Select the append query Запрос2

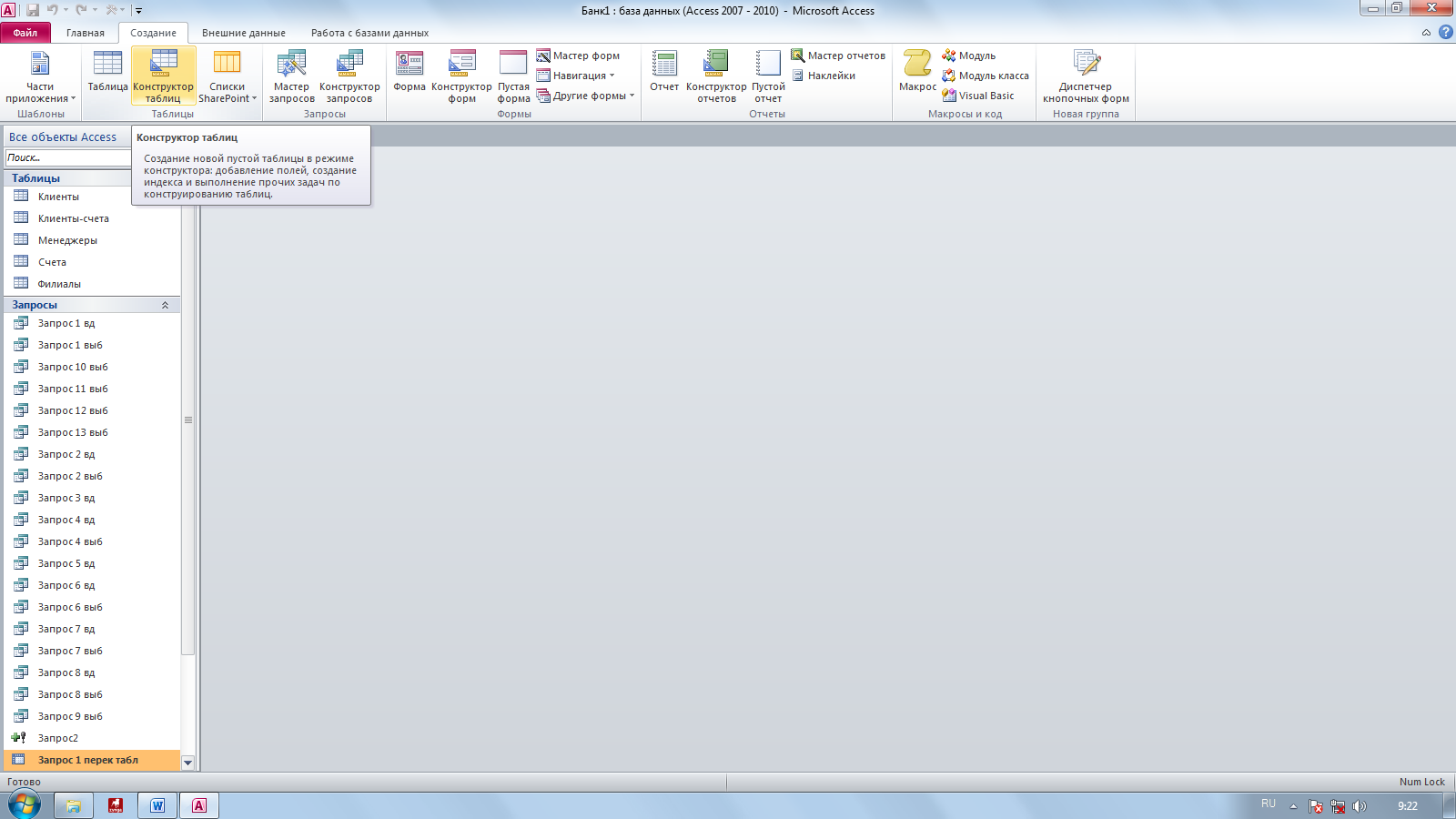pyautogui.click(x=92, y=738)
